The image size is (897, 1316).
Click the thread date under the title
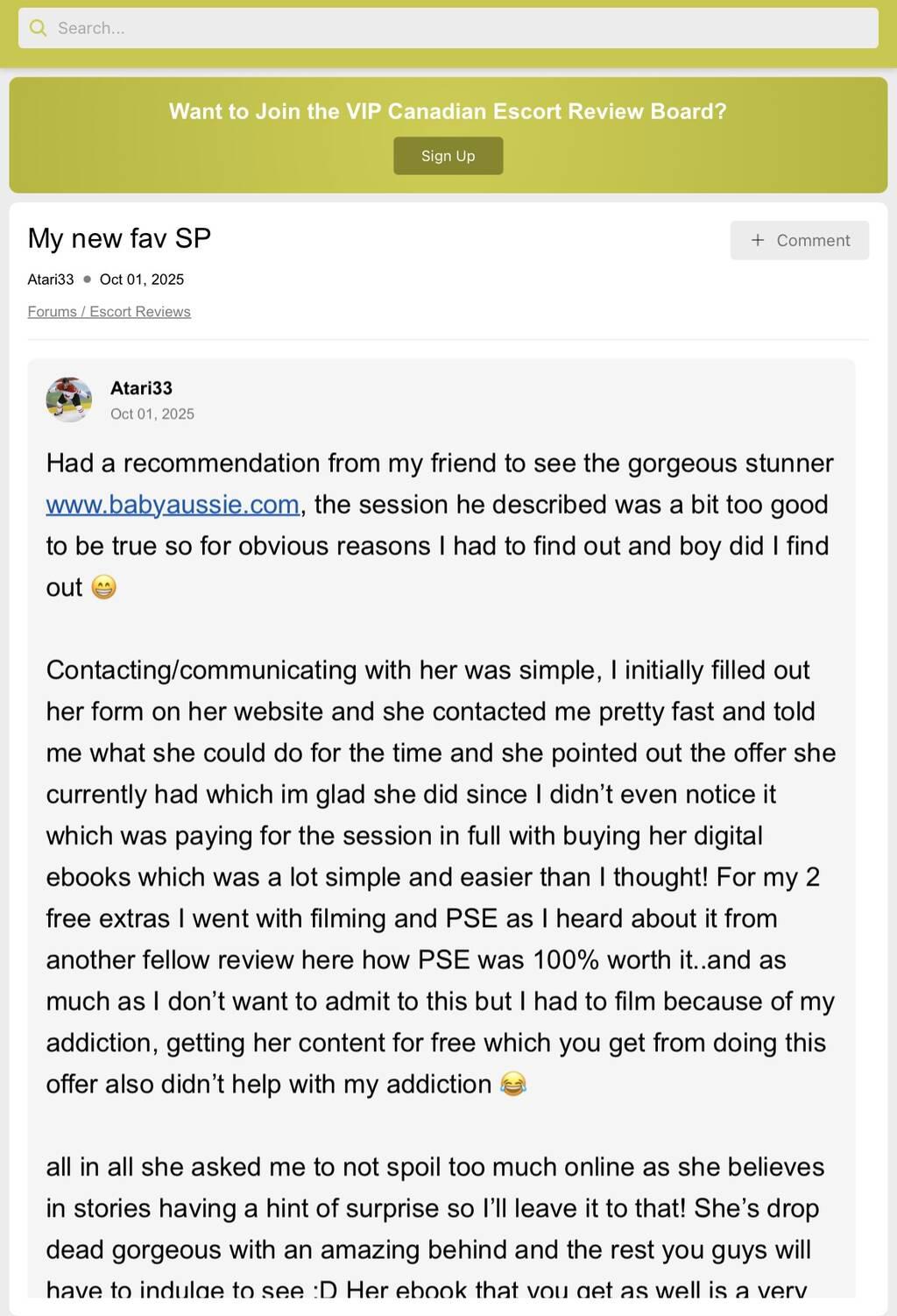tap(142, 279)
